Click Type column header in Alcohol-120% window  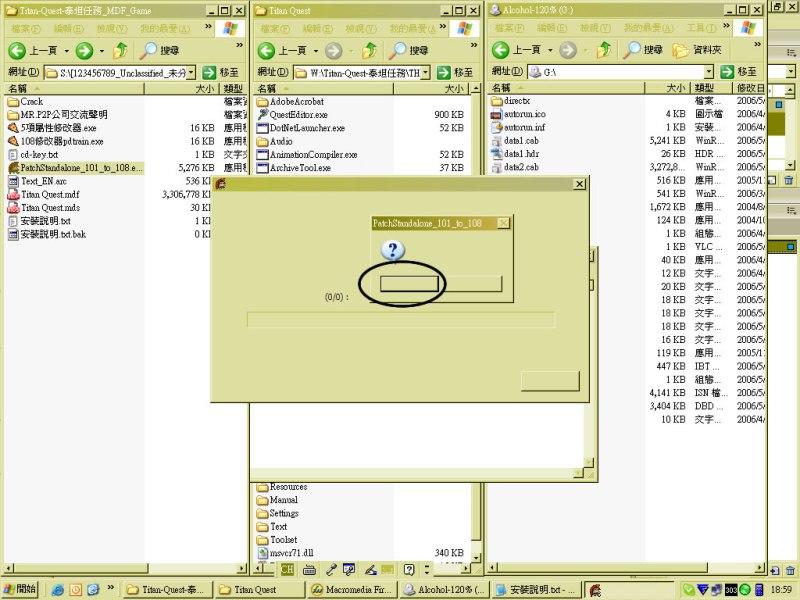[712, 88]
